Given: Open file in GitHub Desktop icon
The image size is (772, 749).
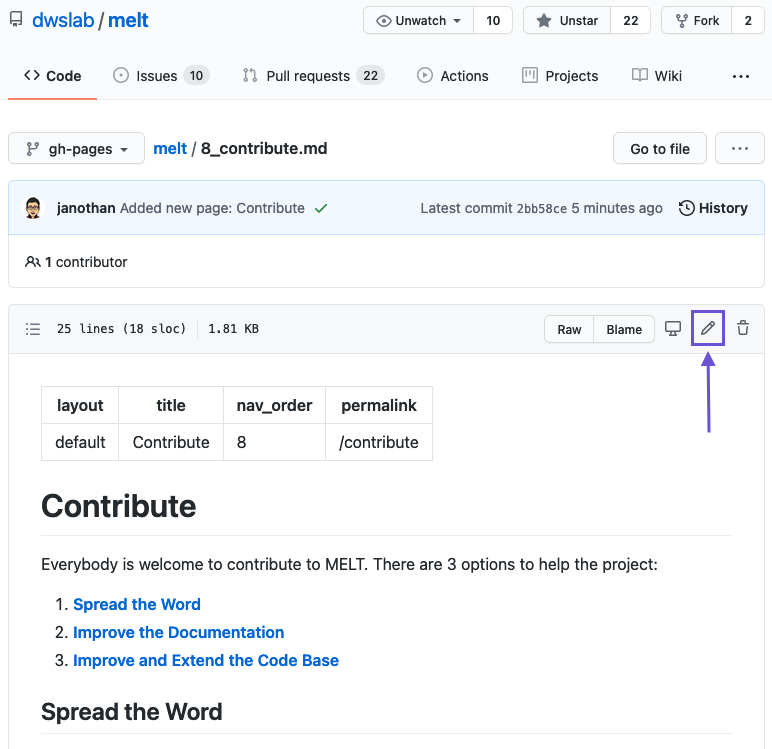Looking at the screenshot, I should 673,328.
